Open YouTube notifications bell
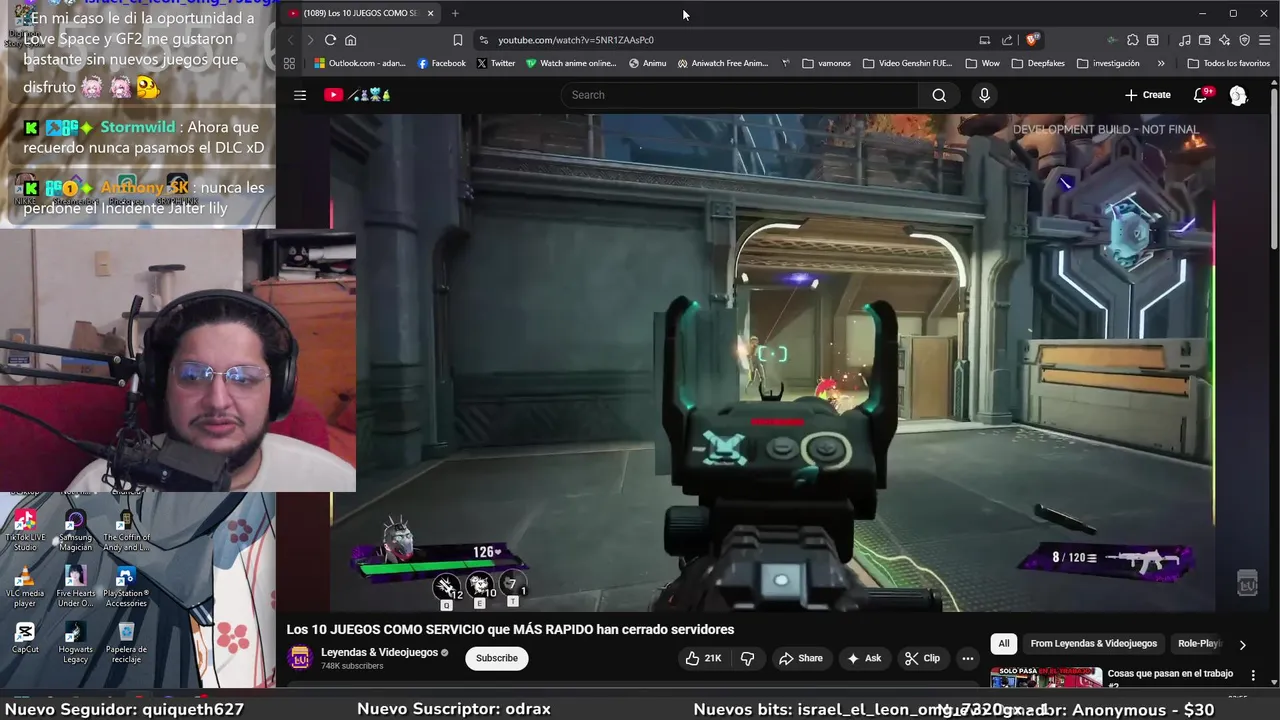Image resolution: width=1280 pixels, height=720 pixels. [1201, 95]
